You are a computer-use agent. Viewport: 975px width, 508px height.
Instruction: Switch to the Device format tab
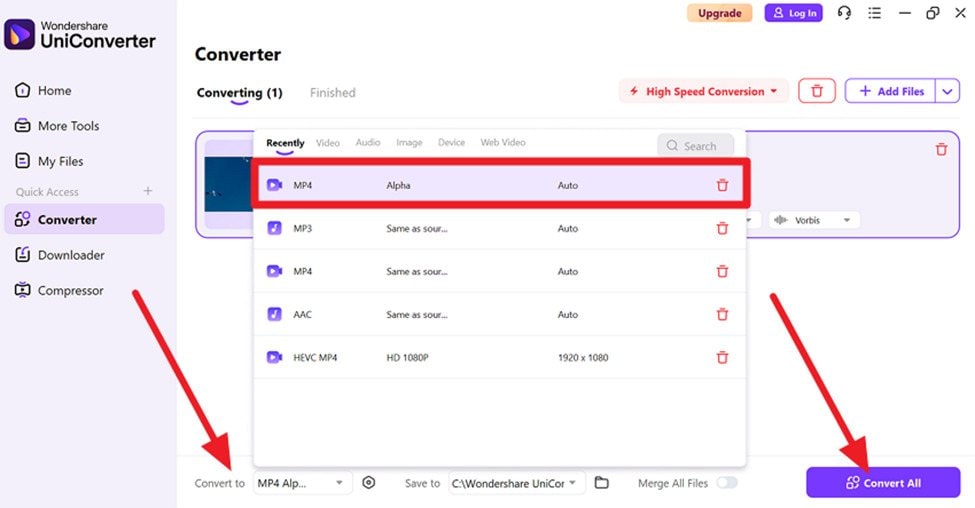pos(451,142)
